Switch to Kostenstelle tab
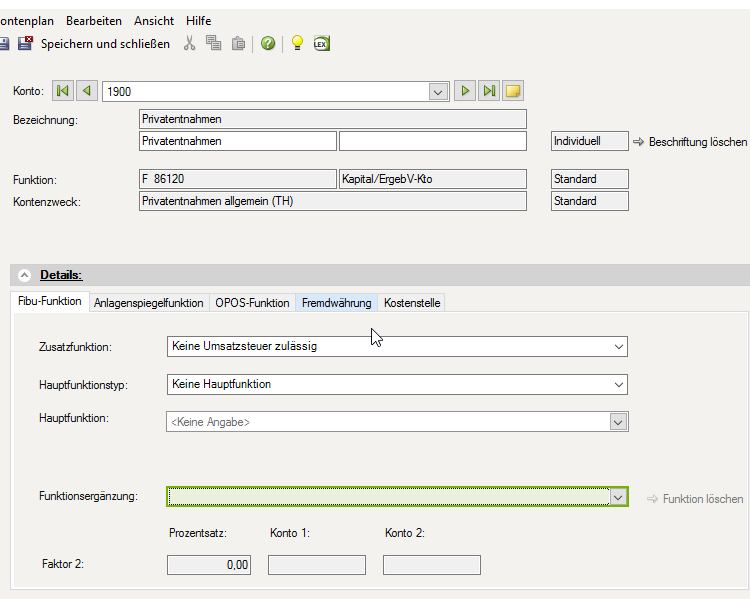 click(x=412, y=303)
